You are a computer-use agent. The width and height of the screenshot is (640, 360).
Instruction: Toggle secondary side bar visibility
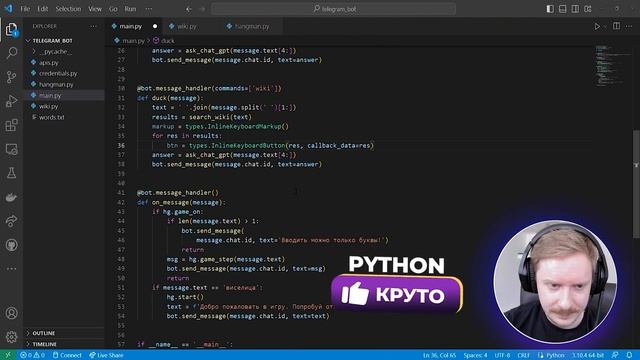(575, 9)
